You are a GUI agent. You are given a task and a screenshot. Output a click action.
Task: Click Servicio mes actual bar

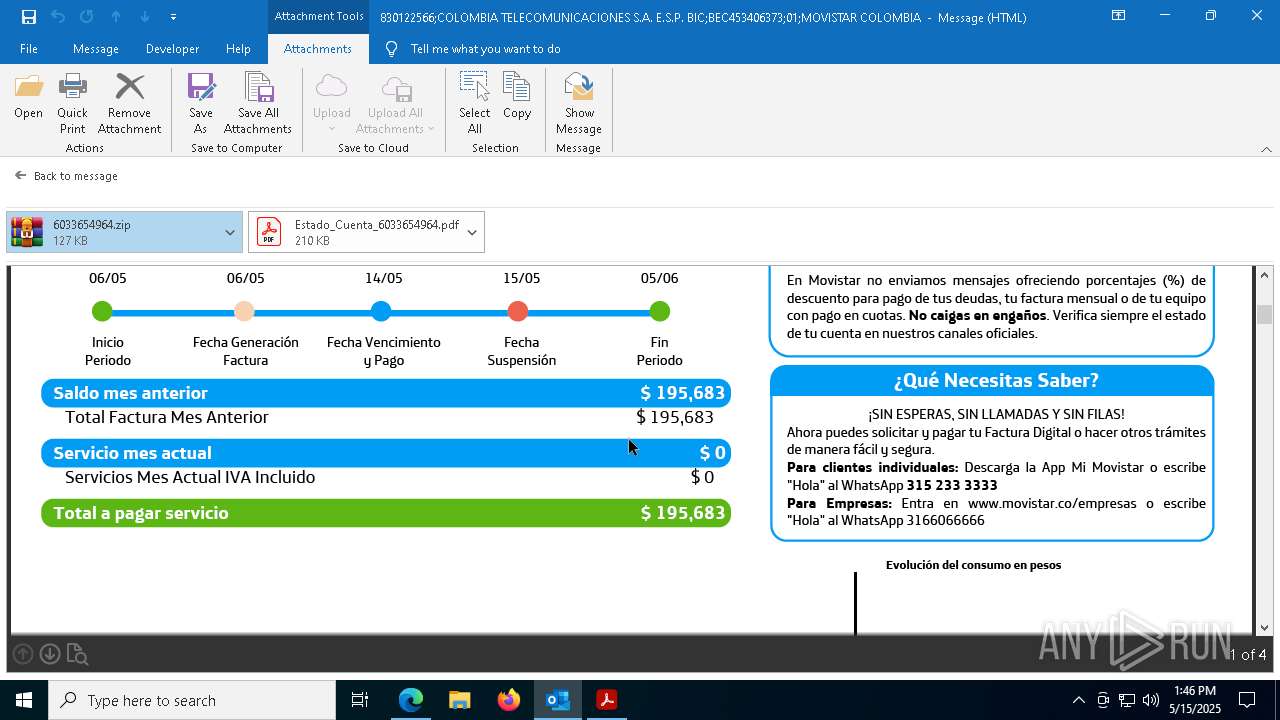click(x=386, y=453)
